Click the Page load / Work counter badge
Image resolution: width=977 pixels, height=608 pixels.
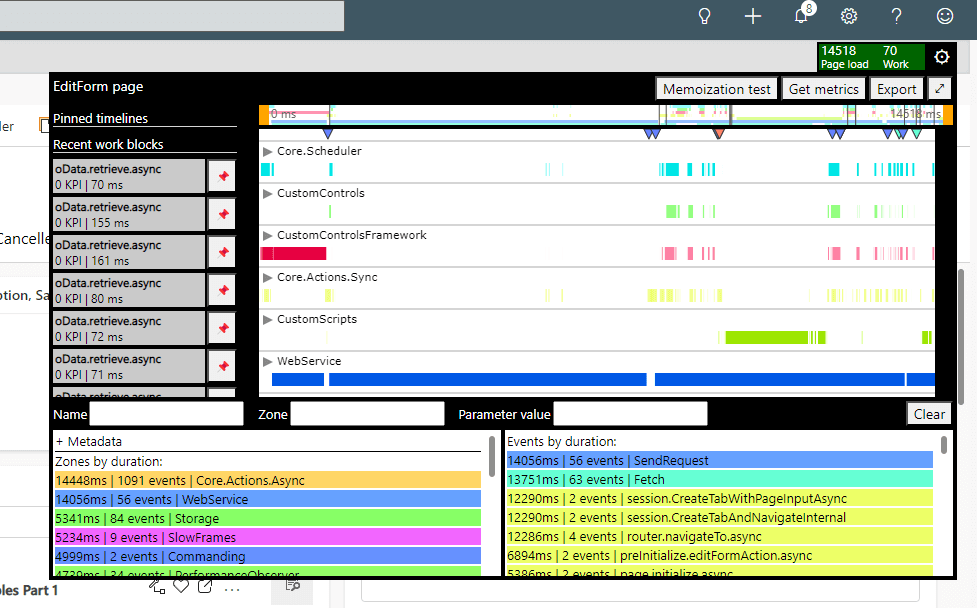871,57
